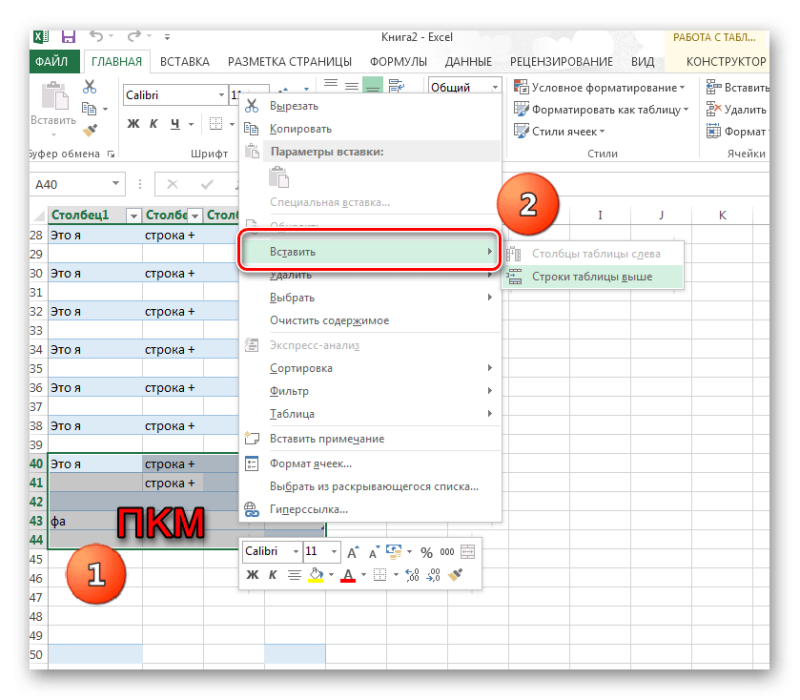Viewport: 800px width, 700px height.
Task: Click red font color button in mini toolbar
Action: coord(348,575)
